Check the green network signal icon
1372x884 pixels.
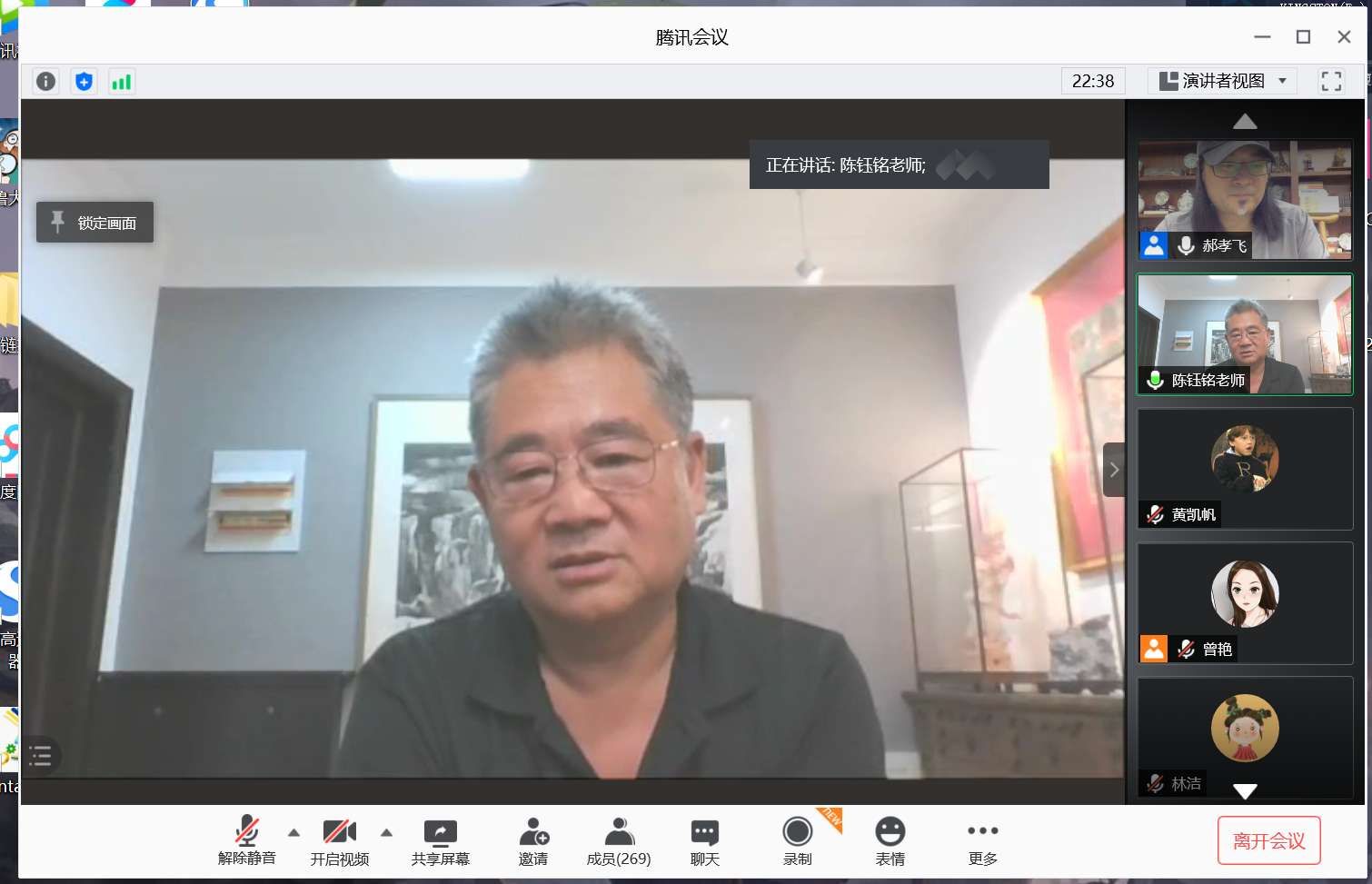tap(122, 82)
